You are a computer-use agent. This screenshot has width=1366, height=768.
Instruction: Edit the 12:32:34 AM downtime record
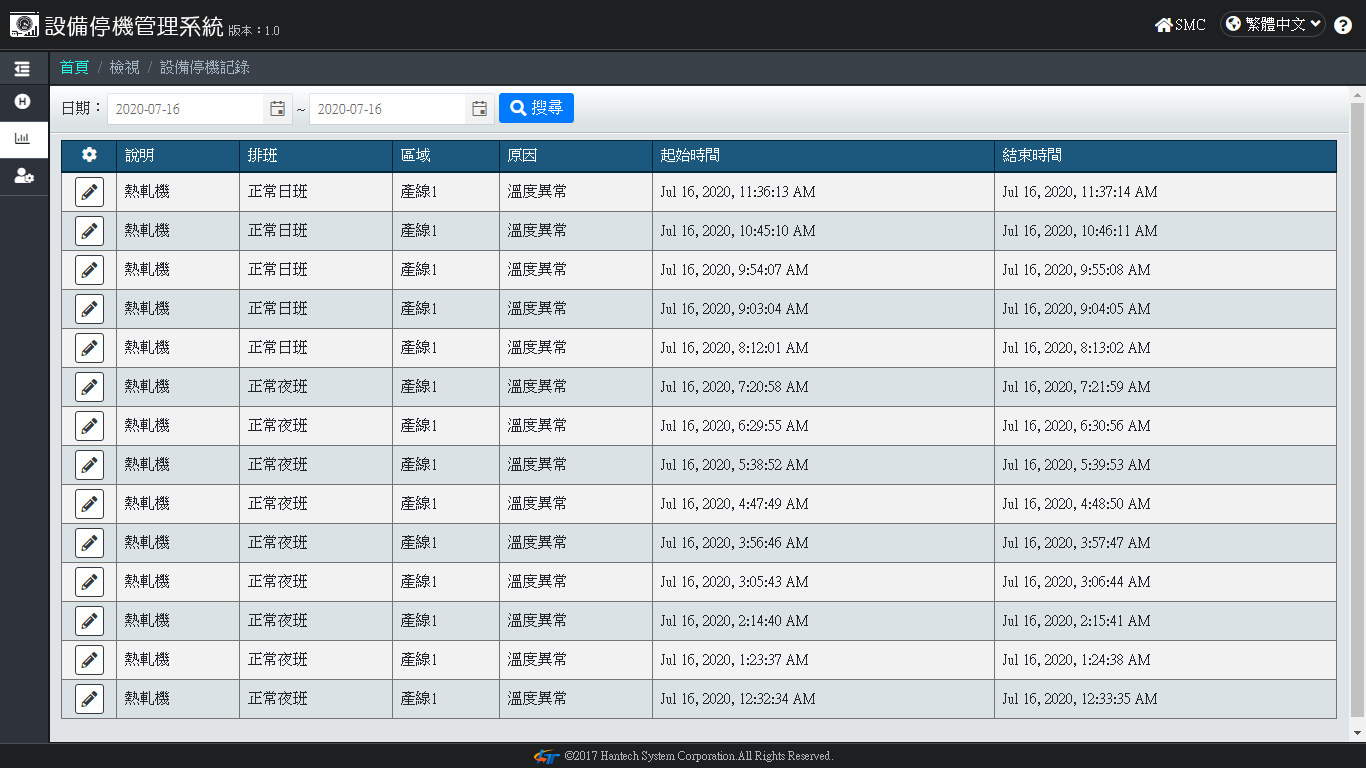tap(89, 699)
